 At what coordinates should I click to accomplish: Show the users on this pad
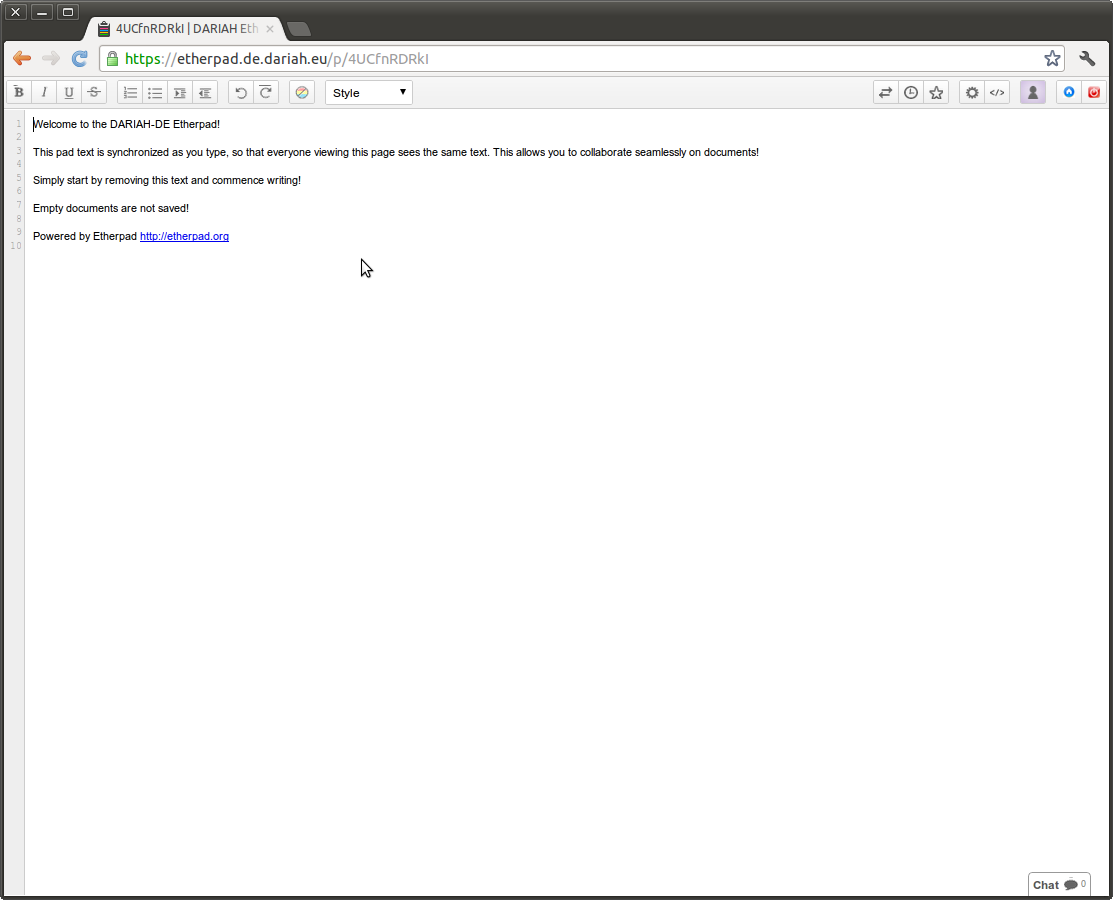pos(1033,93)
